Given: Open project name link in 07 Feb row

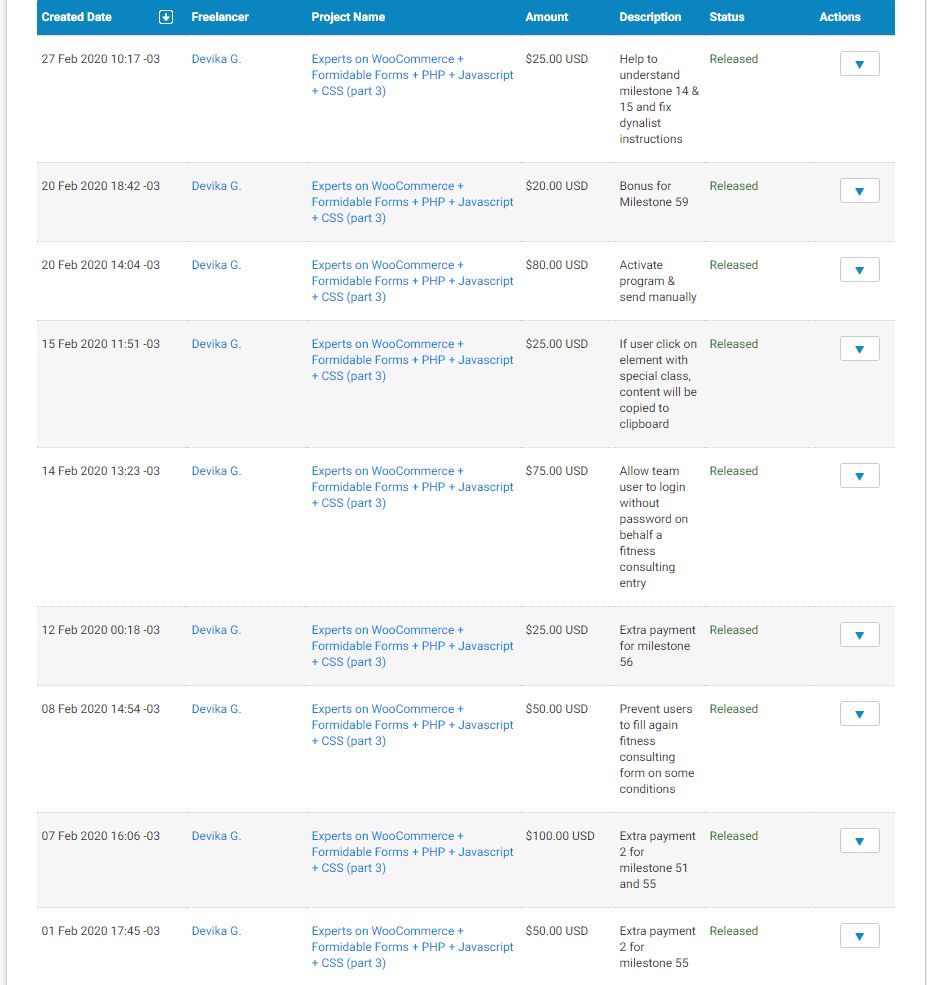Looking at the screenshot, I should (x=412, y=852).
